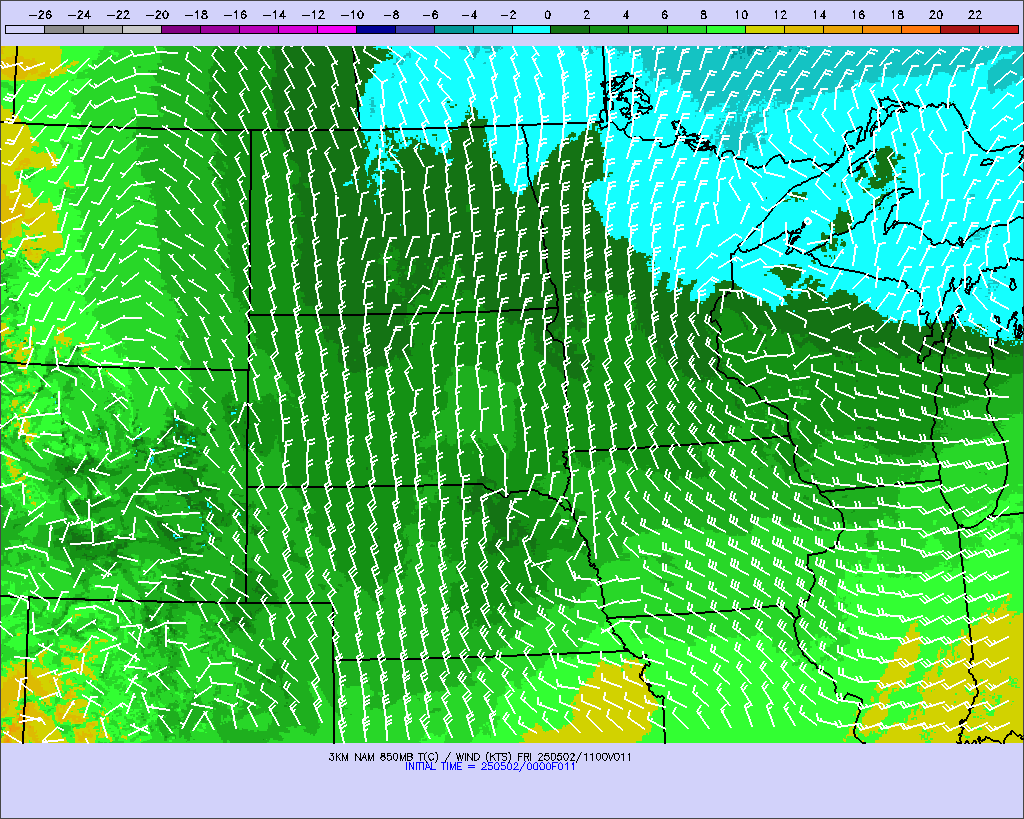Click the lavender swatch left of -26
This screenshot has height=819, width=1024.
tap(25, 29)
